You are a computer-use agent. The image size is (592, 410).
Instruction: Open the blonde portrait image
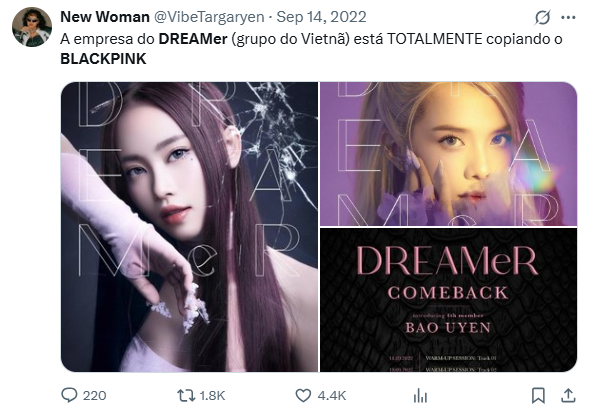[449, 154]
